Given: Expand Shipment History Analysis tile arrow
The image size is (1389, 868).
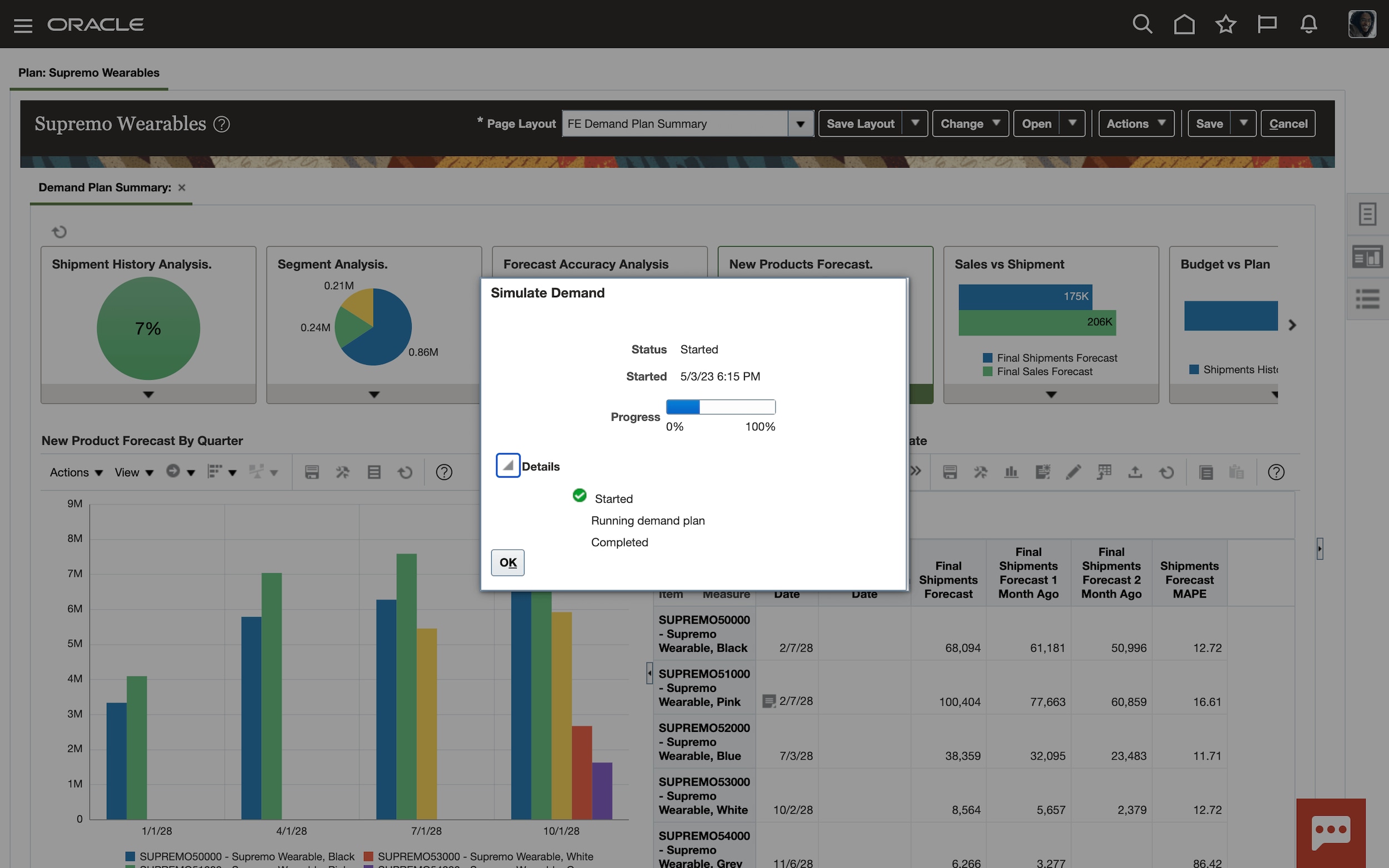Looking at the screenshot, I should click(x=148, y=394).
